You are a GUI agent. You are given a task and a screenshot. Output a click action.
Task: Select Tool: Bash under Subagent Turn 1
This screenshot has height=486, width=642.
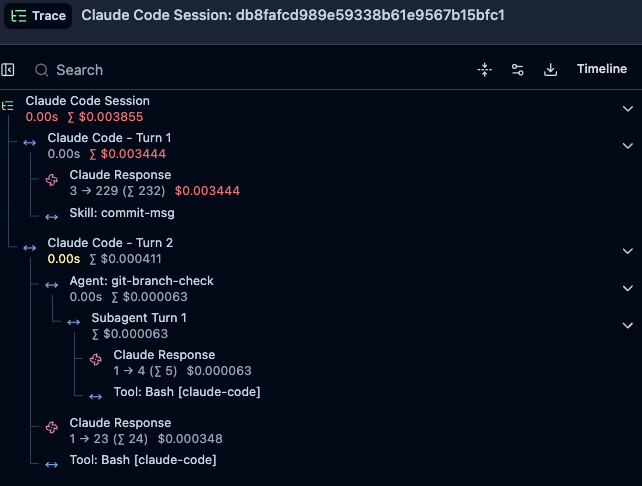[x=187, y=392]
